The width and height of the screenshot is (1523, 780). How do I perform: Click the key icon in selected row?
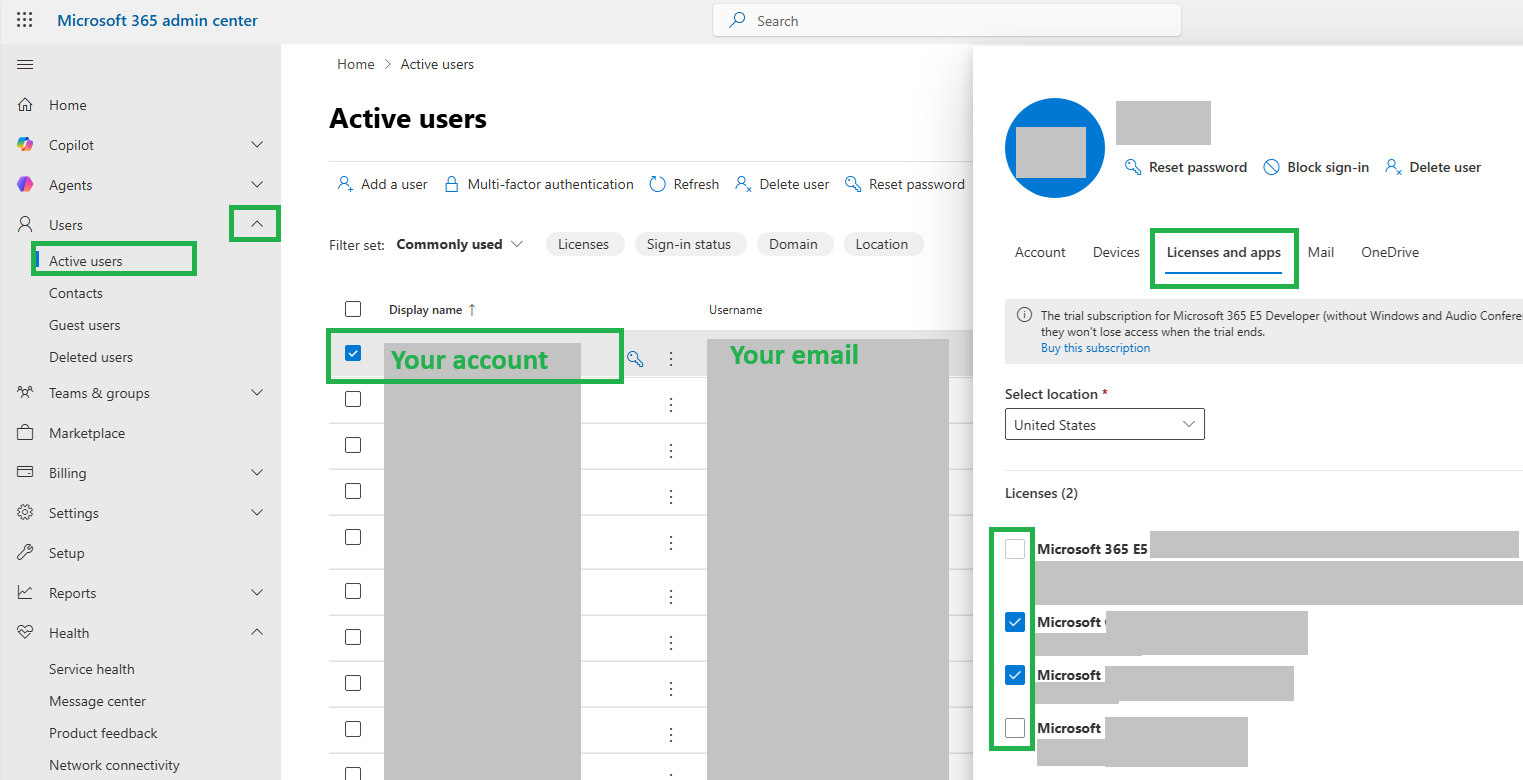pos(635,358)
